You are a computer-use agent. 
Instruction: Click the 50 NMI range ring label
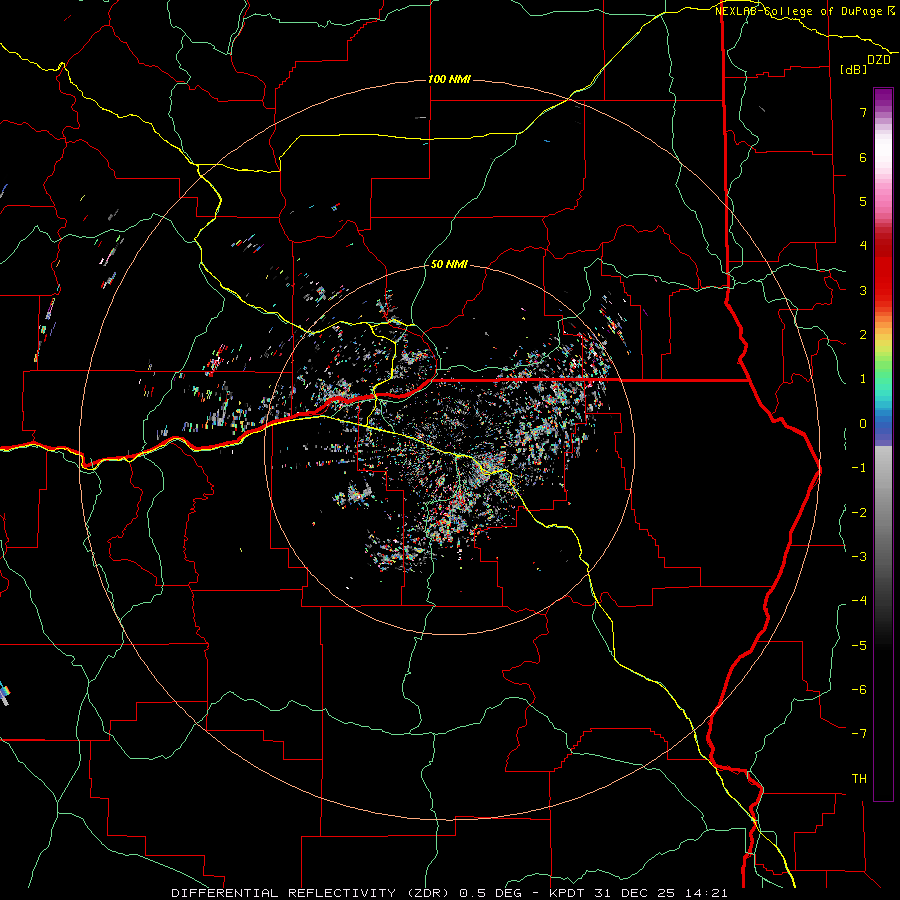tap(449, 264)
